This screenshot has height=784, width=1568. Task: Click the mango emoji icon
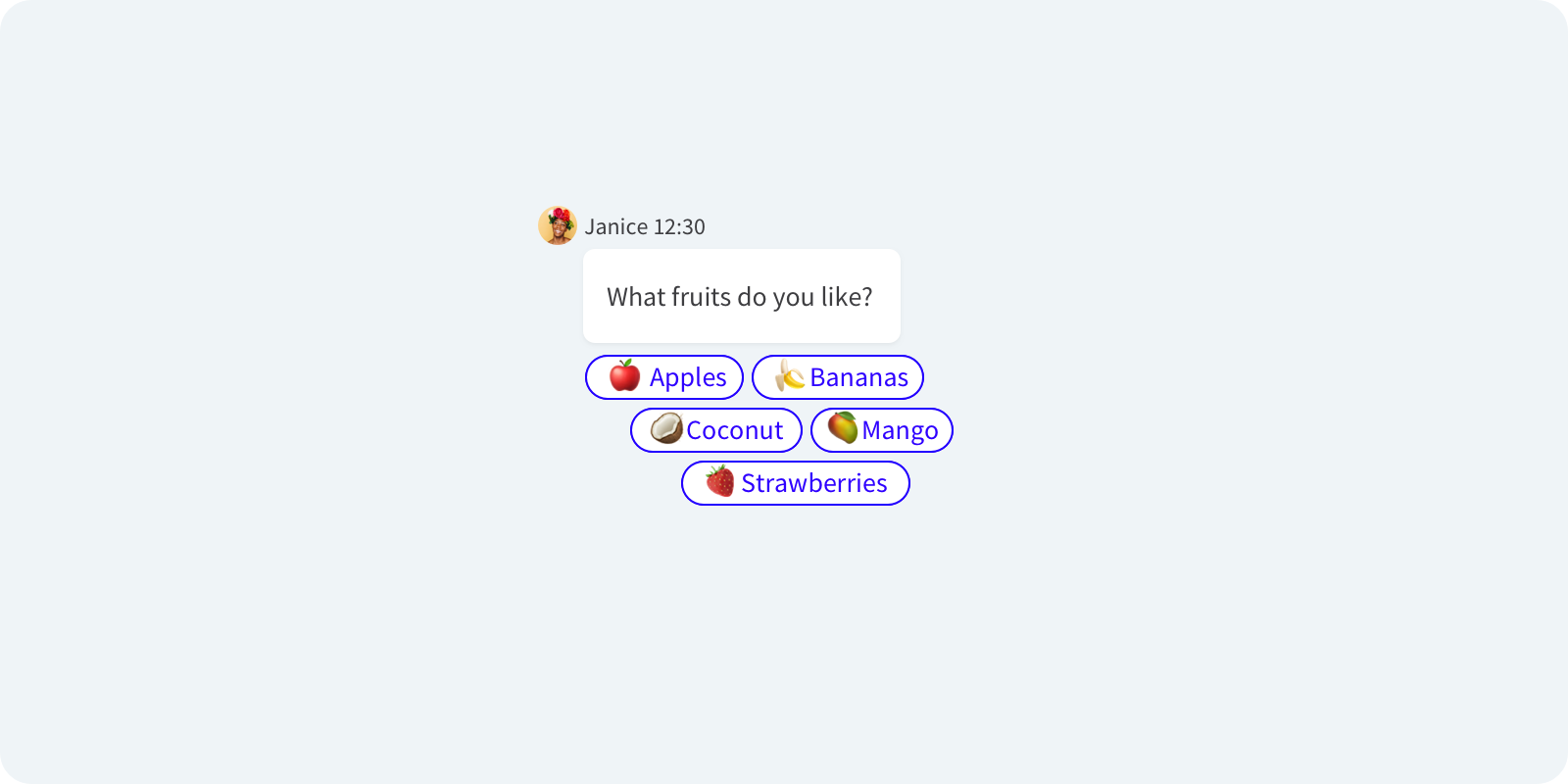(845, 429)
